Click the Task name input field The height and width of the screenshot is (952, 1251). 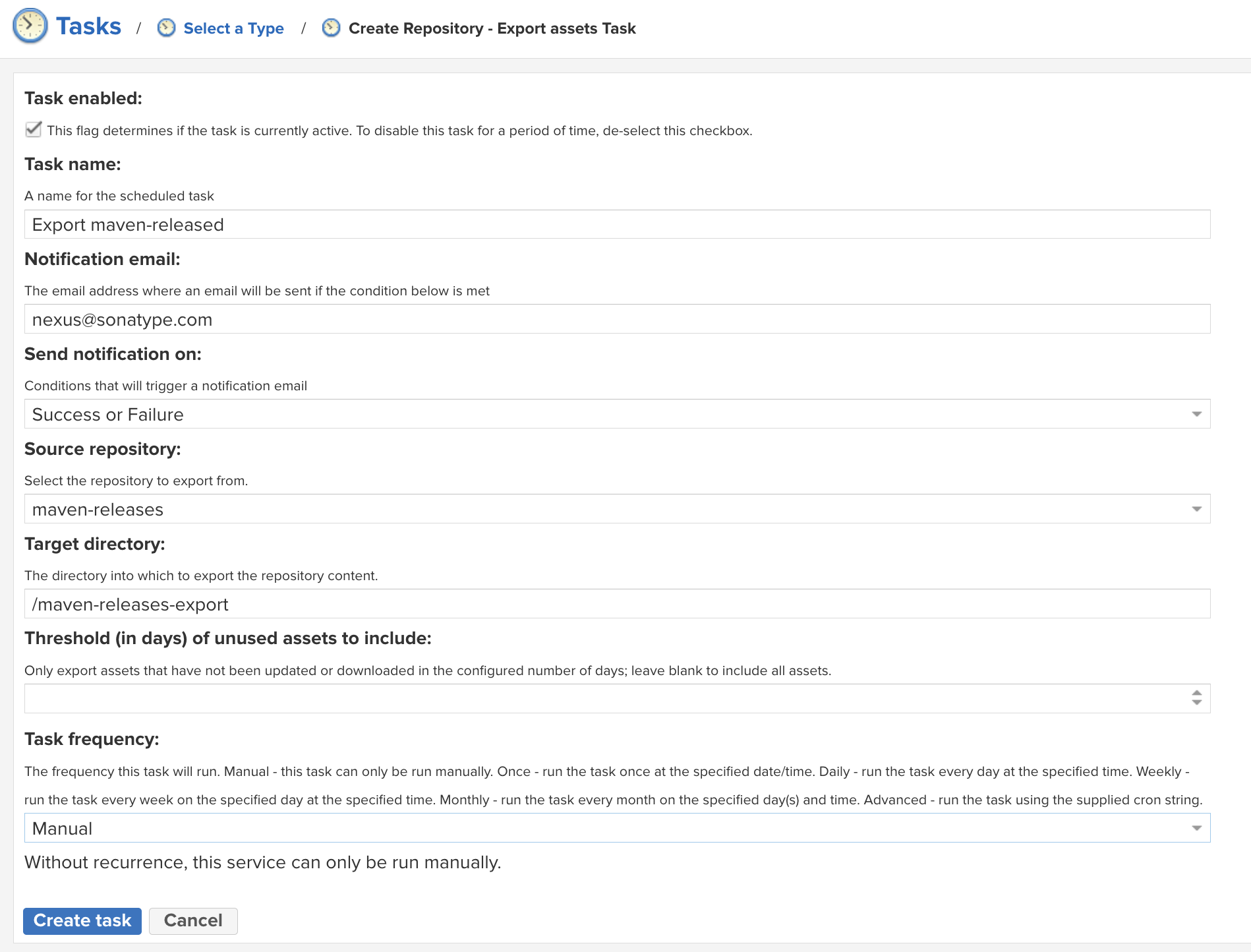(x=617, y=224)
